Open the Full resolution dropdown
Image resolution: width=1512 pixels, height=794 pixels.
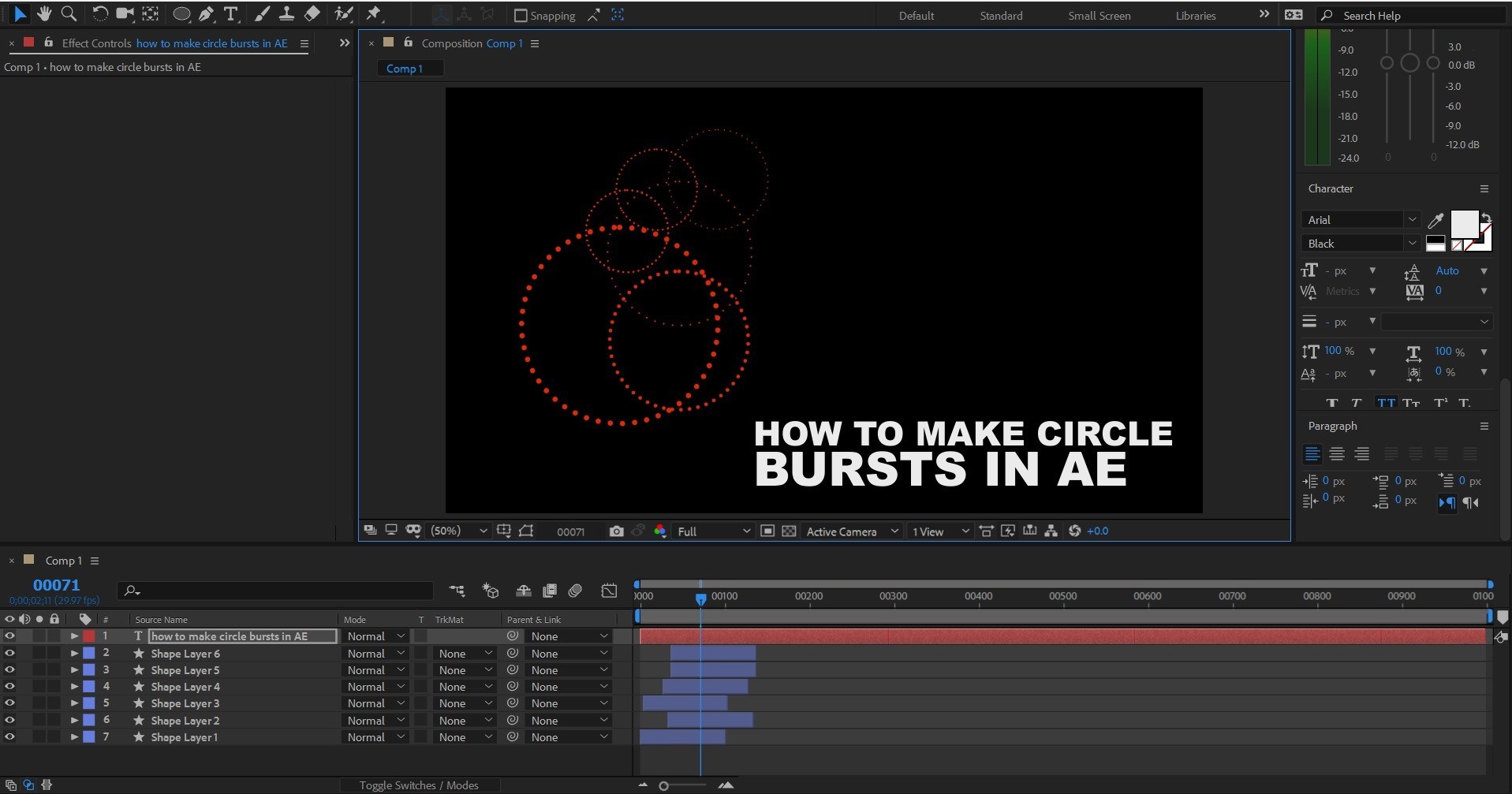[x=713, y=531]
